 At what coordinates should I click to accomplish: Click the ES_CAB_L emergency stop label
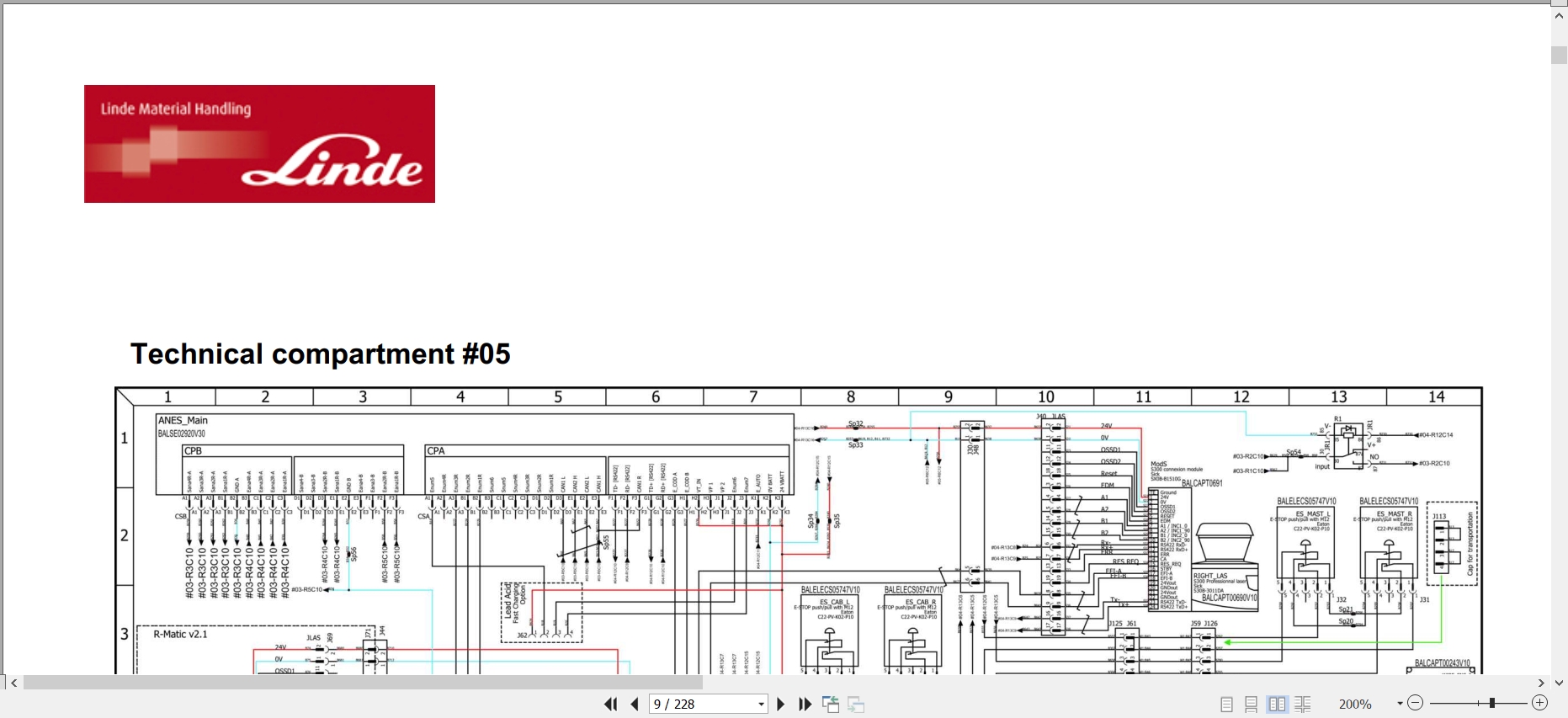(836, 602)
